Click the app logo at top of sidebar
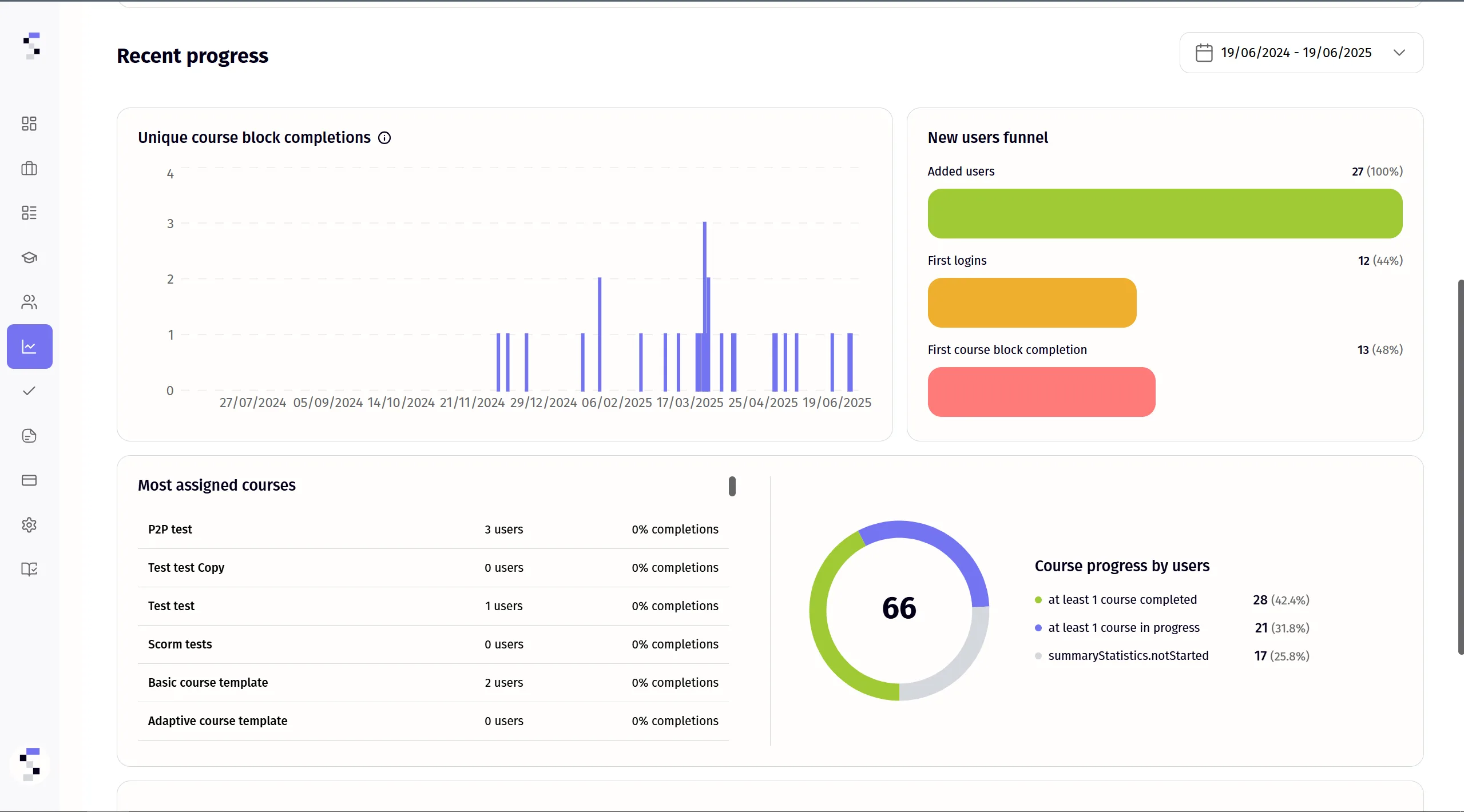This screenshot has height=812, width=1464. (x=31, y=46)
